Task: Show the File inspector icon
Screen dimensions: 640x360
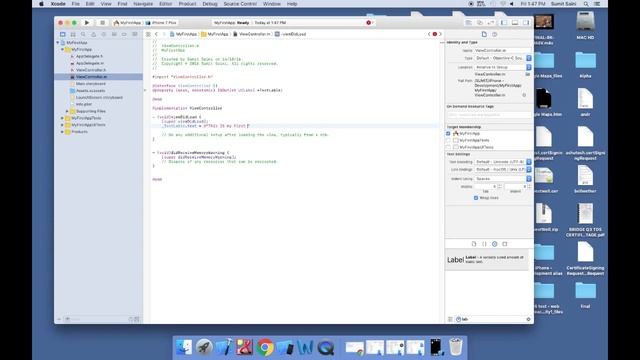Action: [484, 34]
